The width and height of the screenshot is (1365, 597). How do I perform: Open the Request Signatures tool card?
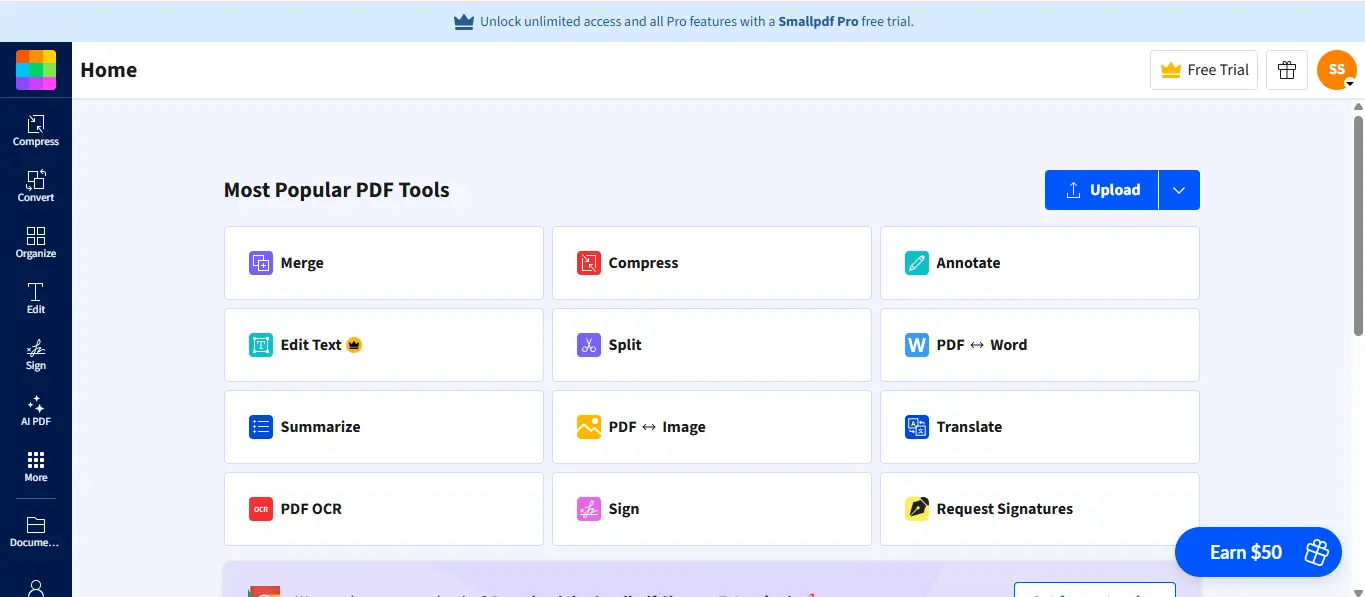pyautogui.click(x=1039, y=509)
